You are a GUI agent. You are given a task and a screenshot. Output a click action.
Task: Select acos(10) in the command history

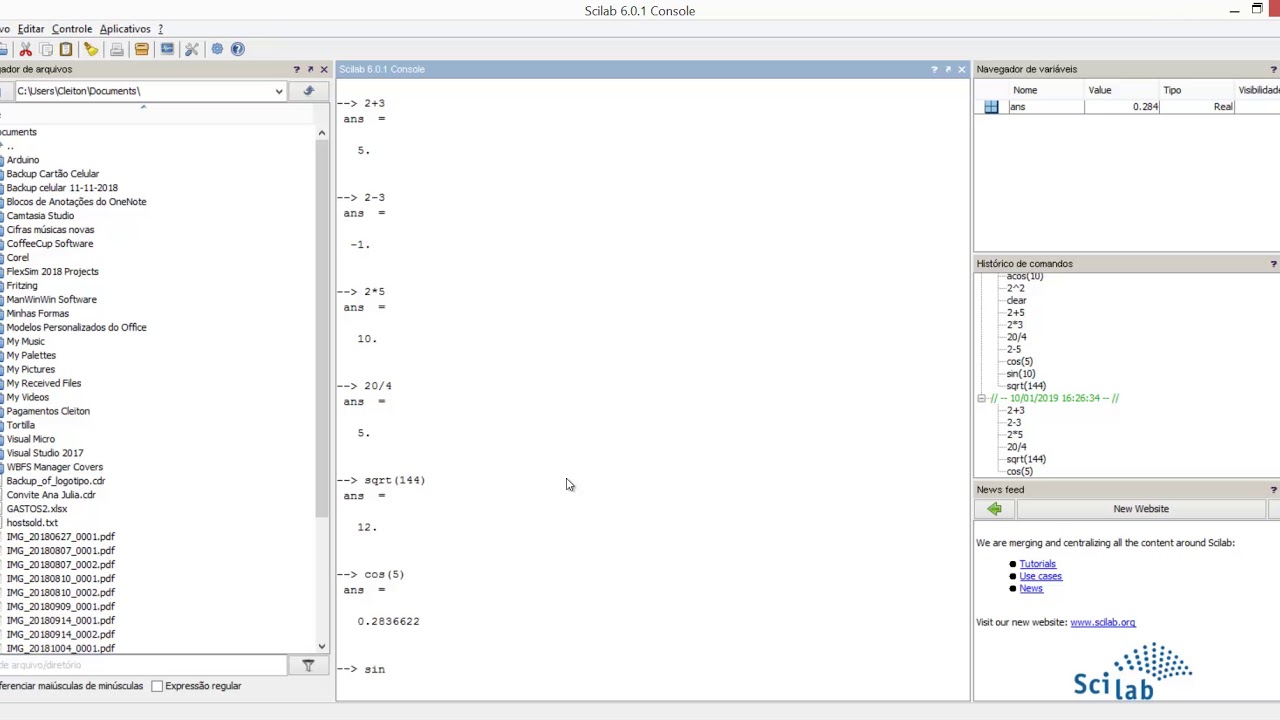tap(1025, 277)
